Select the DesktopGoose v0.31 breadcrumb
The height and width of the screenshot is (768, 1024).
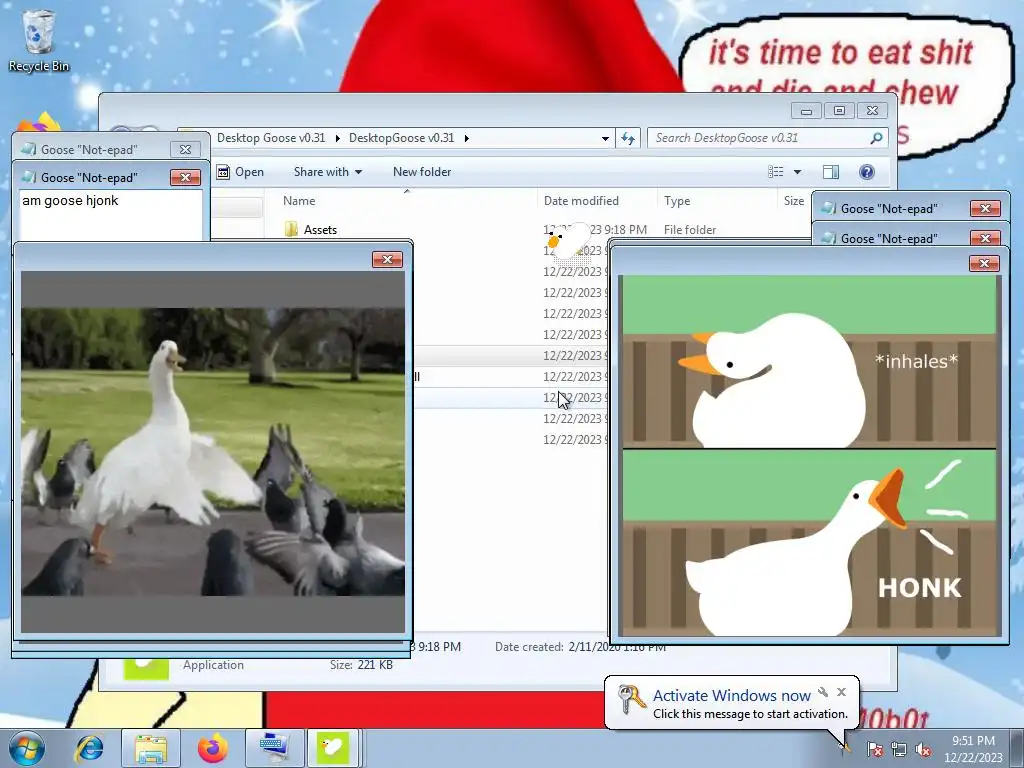tap(402, 138)
